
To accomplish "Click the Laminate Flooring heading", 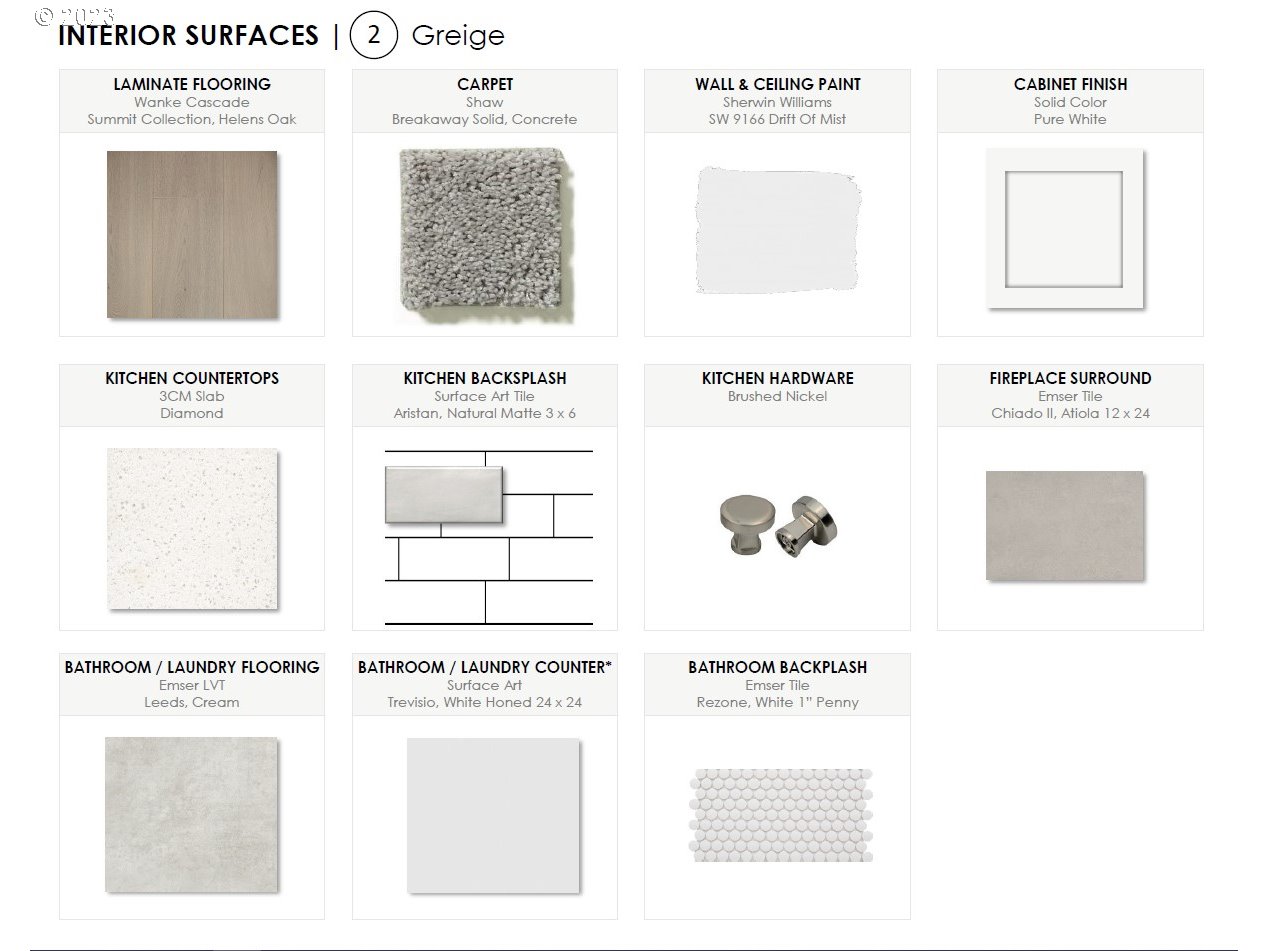I will 192,84.
